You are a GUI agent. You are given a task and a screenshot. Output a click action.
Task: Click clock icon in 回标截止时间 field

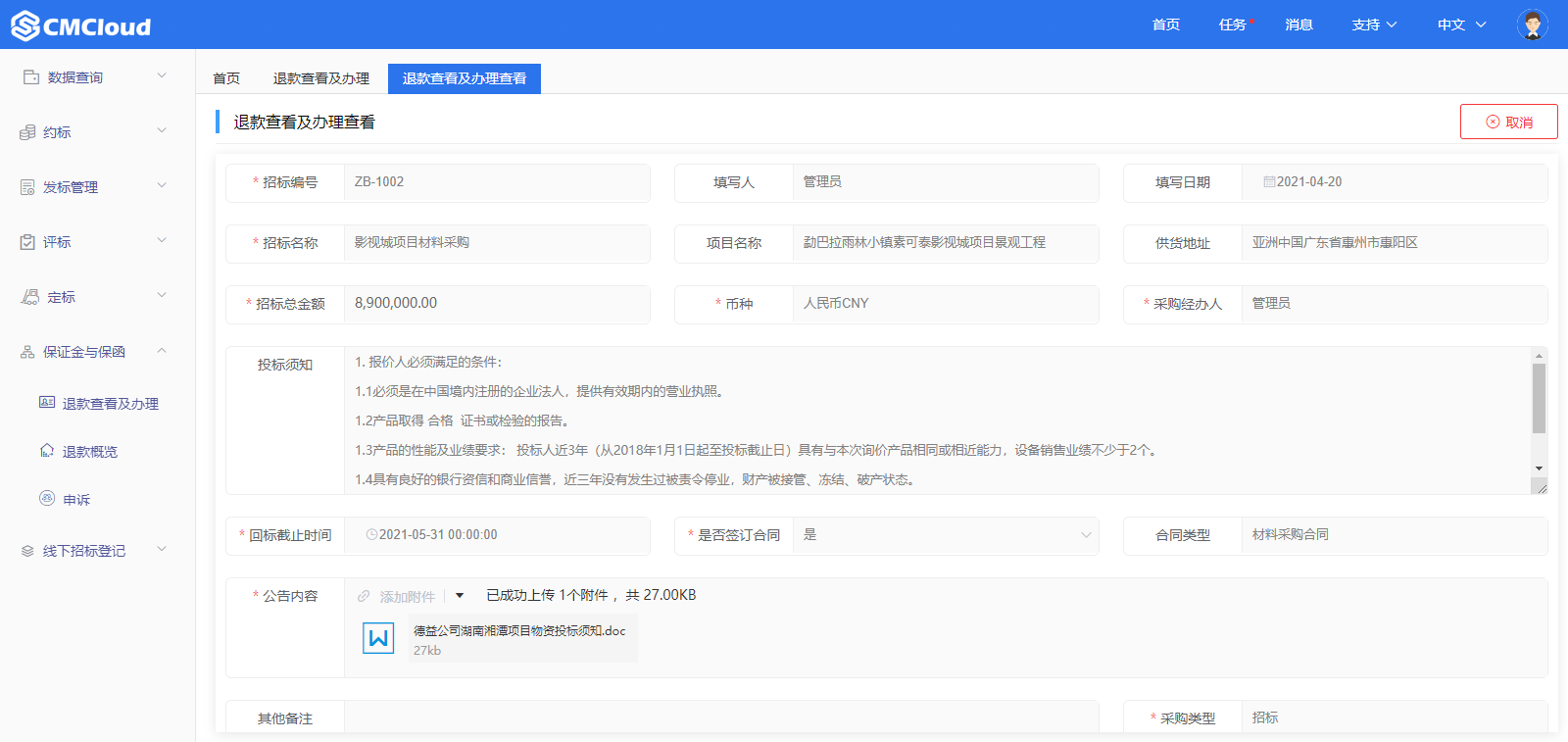[371, 534]
